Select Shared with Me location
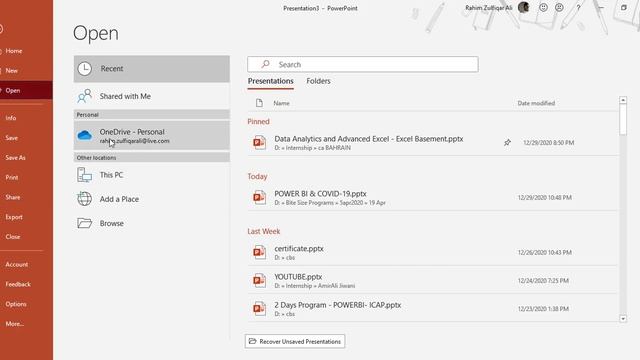Image resolution: width=640 pixels, height=360 pixels. click(x=151, y=96)
